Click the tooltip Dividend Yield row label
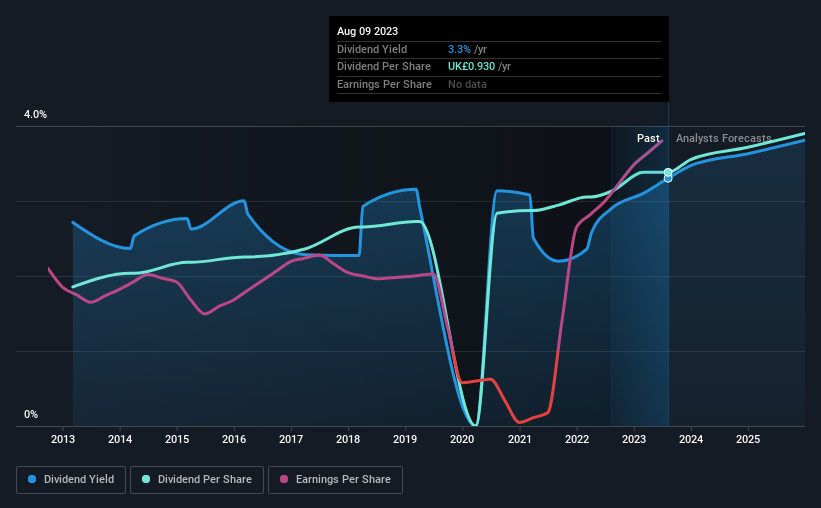821x508 pixels. [372, 49]
